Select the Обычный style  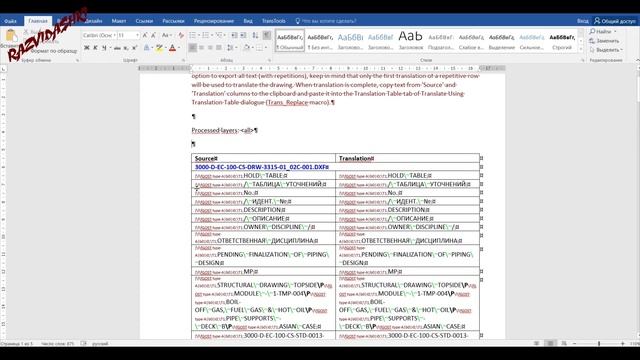tap(290, 41)
